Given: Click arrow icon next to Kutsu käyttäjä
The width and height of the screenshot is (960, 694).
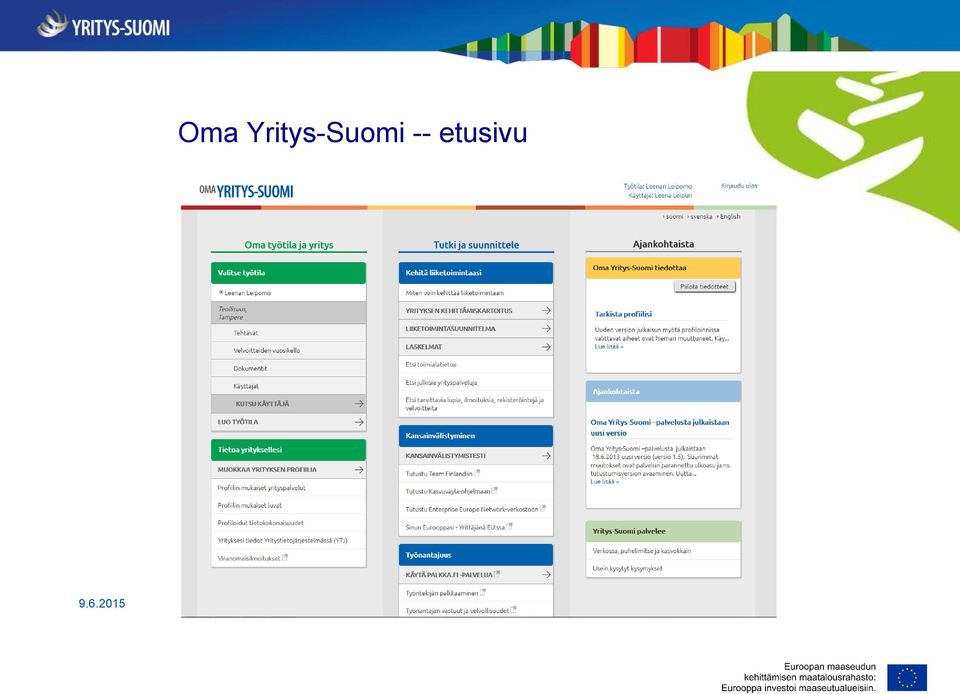Looking at the screenshot, I should [x=359, y=404].
